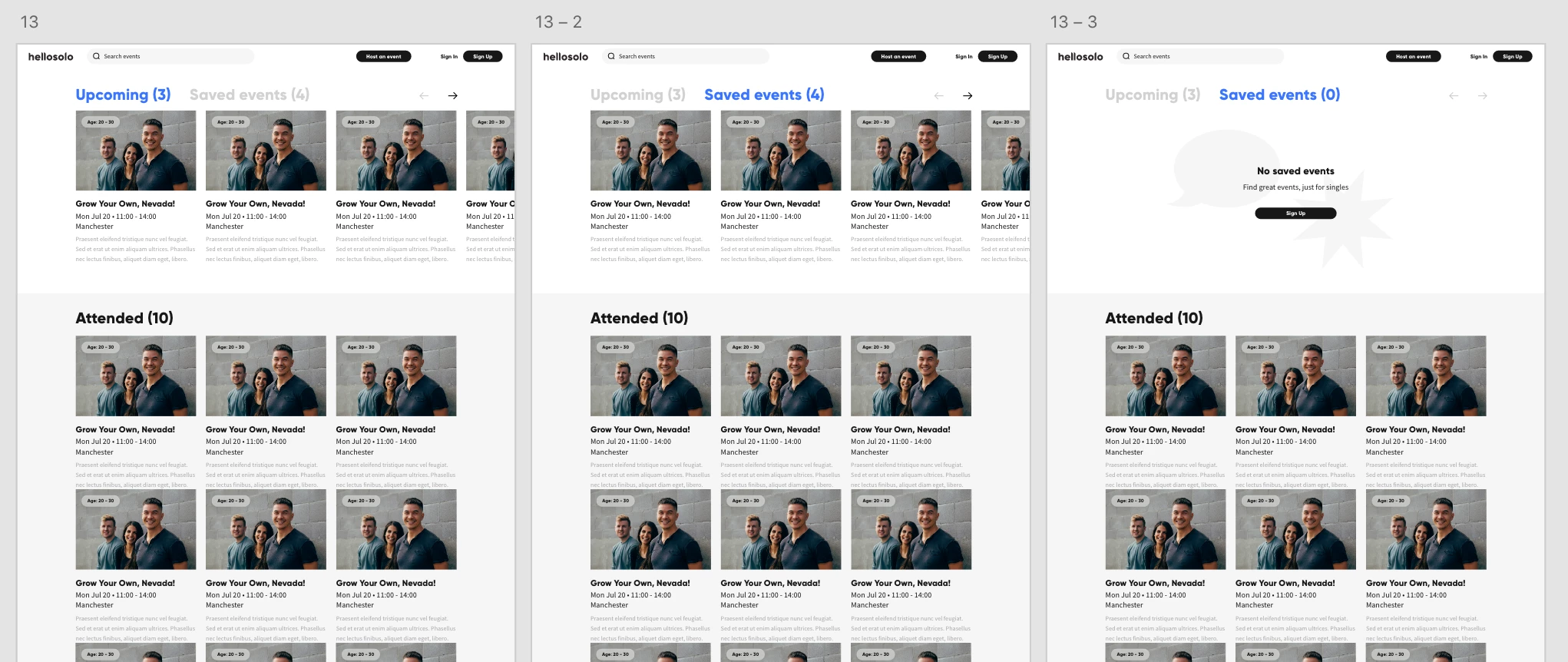Click Host an event button in frame 13 – 2
This screenshot has width=1568, height=662.
tap(898, 56)
